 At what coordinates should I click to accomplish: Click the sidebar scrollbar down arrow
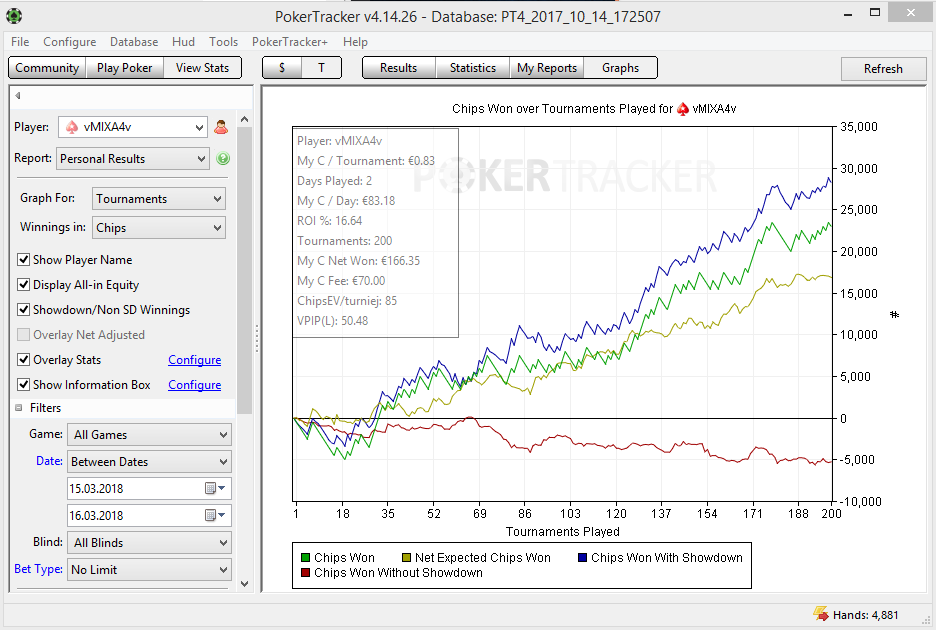point(244,583)
